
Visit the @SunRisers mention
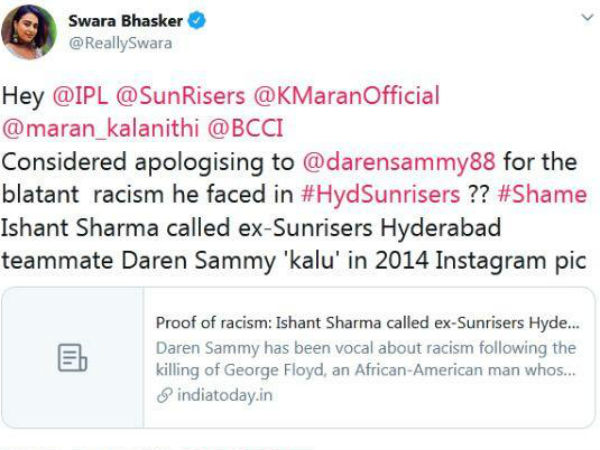click(x=180, y=96)
